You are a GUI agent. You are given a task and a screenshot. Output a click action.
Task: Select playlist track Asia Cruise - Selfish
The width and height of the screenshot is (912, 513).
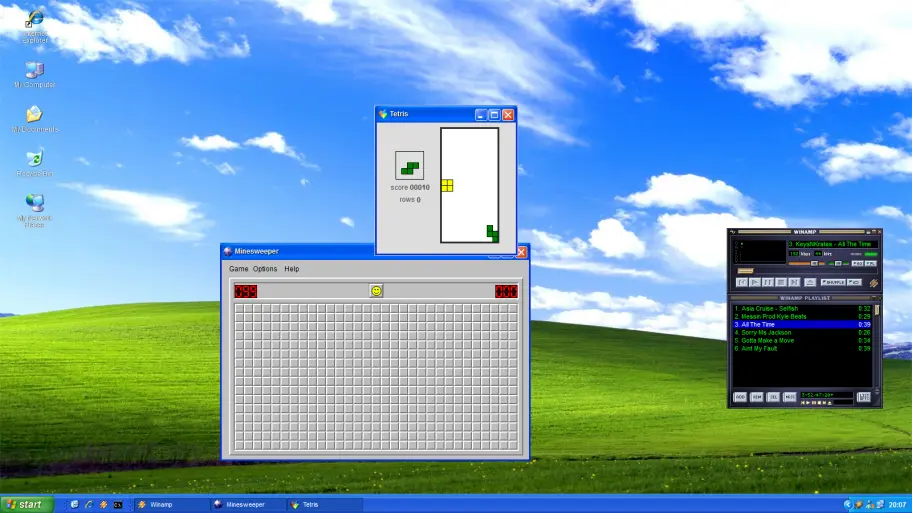point(802,308)
